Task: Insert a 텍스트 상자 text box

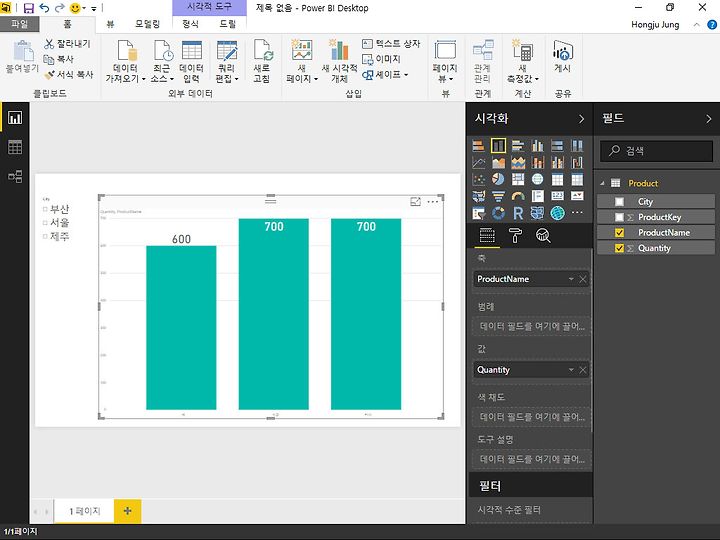Action: (x=391, y=44)
